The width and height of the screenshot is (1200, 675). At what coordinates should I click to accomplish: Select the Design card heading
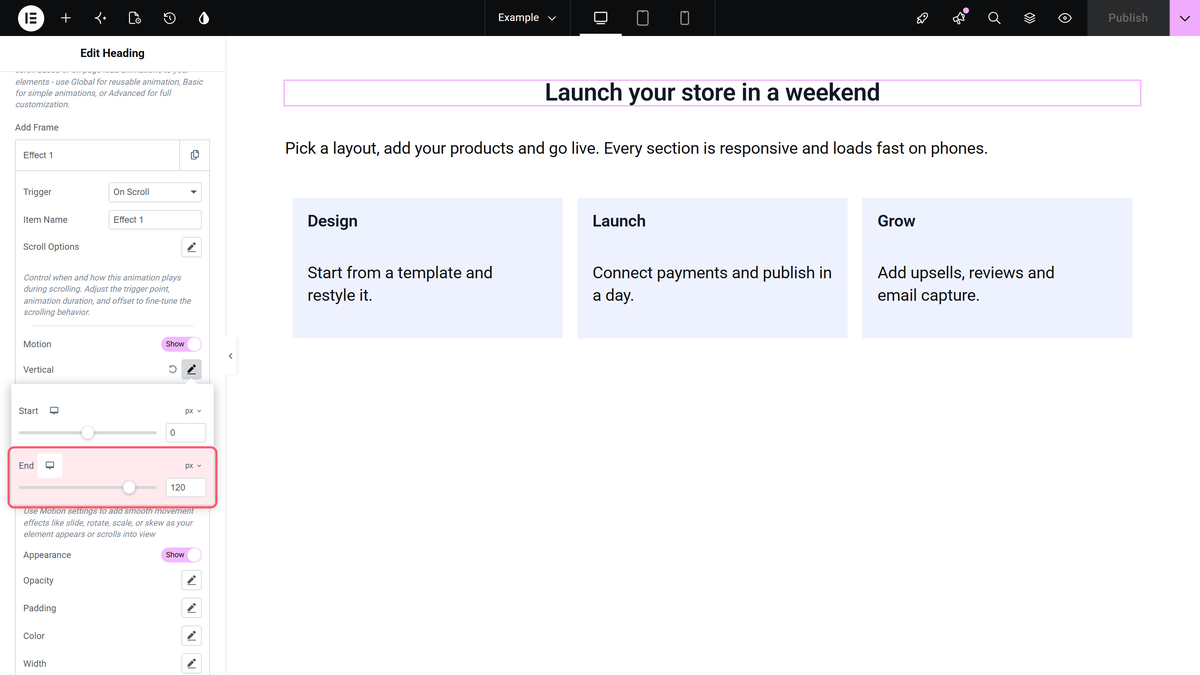pyautogui.click(x=333, y=221)
